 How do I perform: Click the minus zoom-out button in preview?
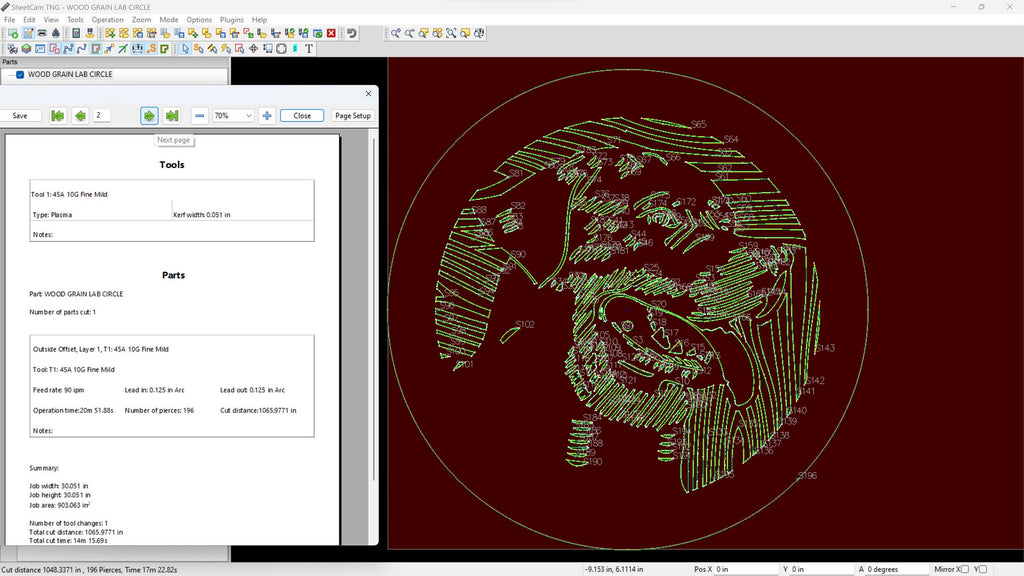tap(200, 116)
